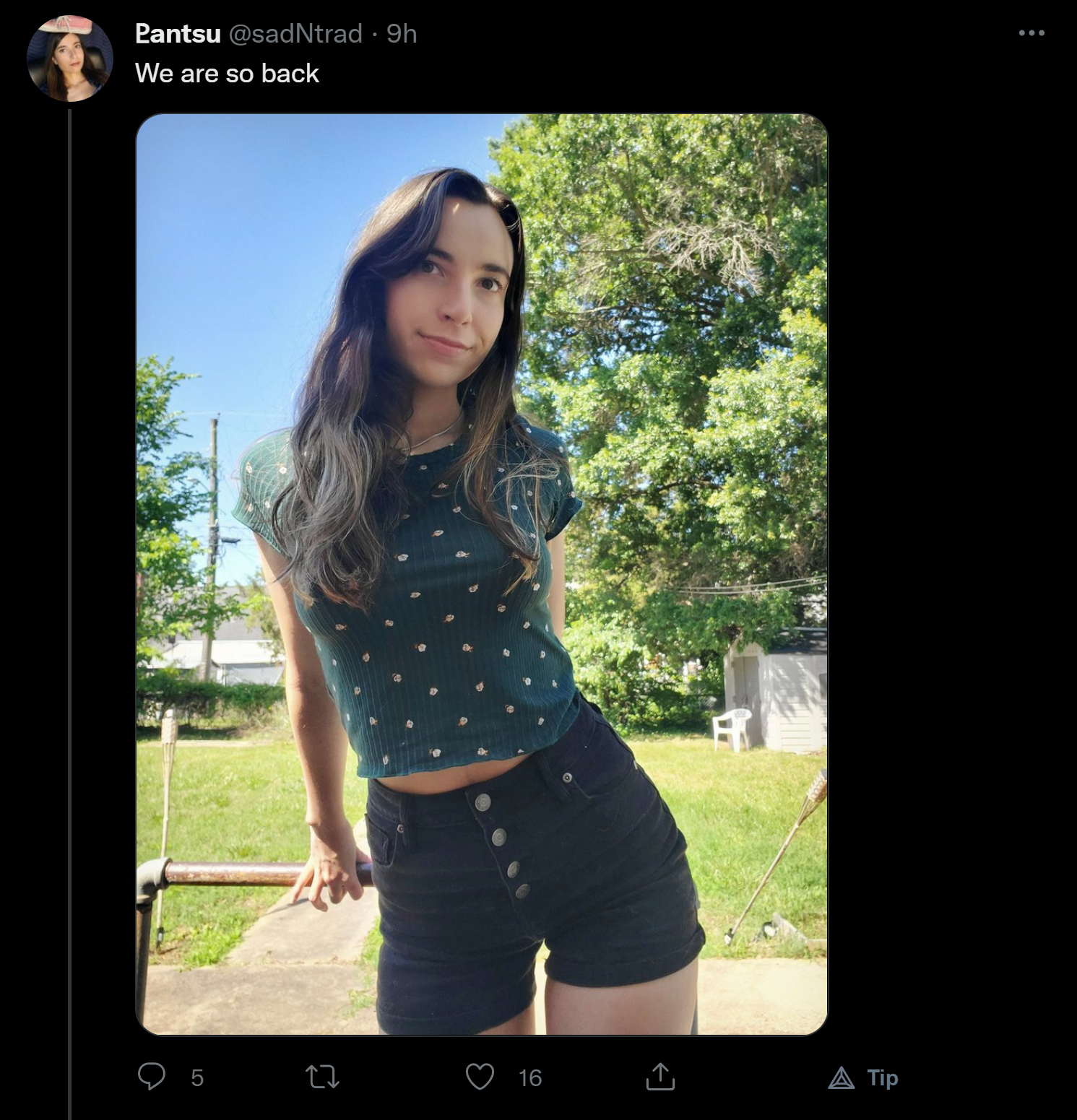
Task: Open the share arrow icon menu
Action: (660, 1076)
